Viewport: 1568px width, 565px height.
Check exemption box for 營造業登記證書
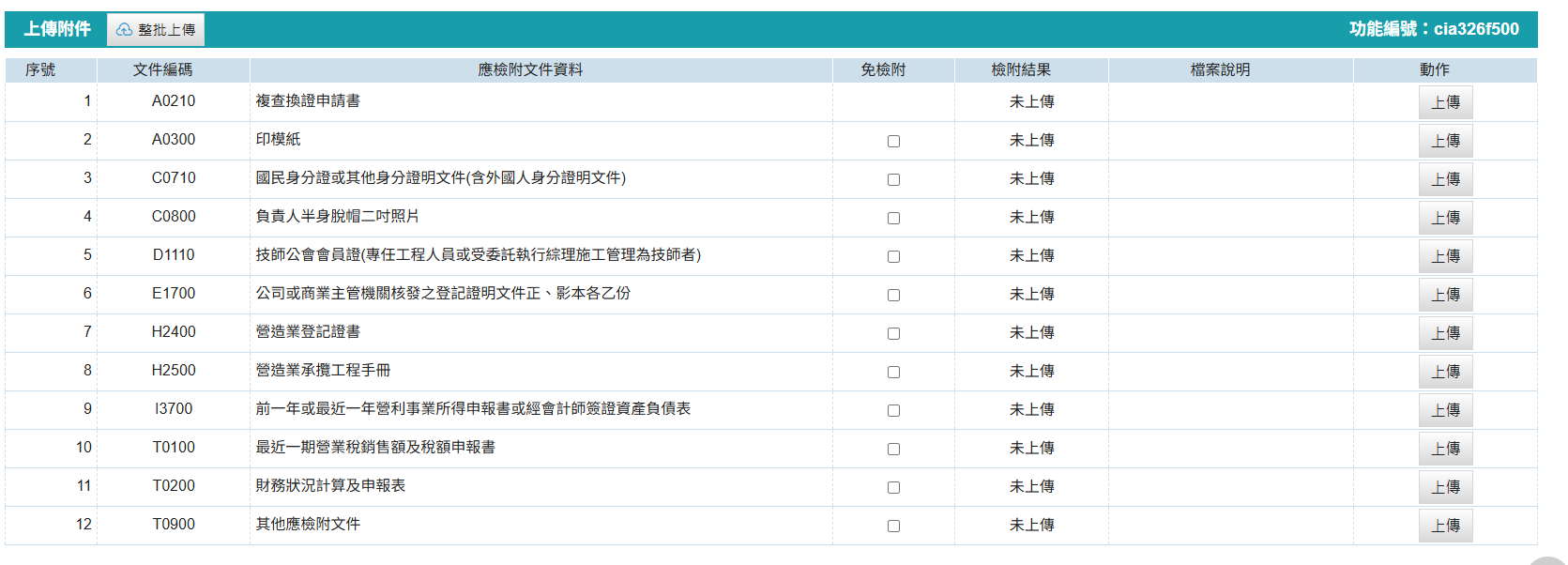click(893, 333)
